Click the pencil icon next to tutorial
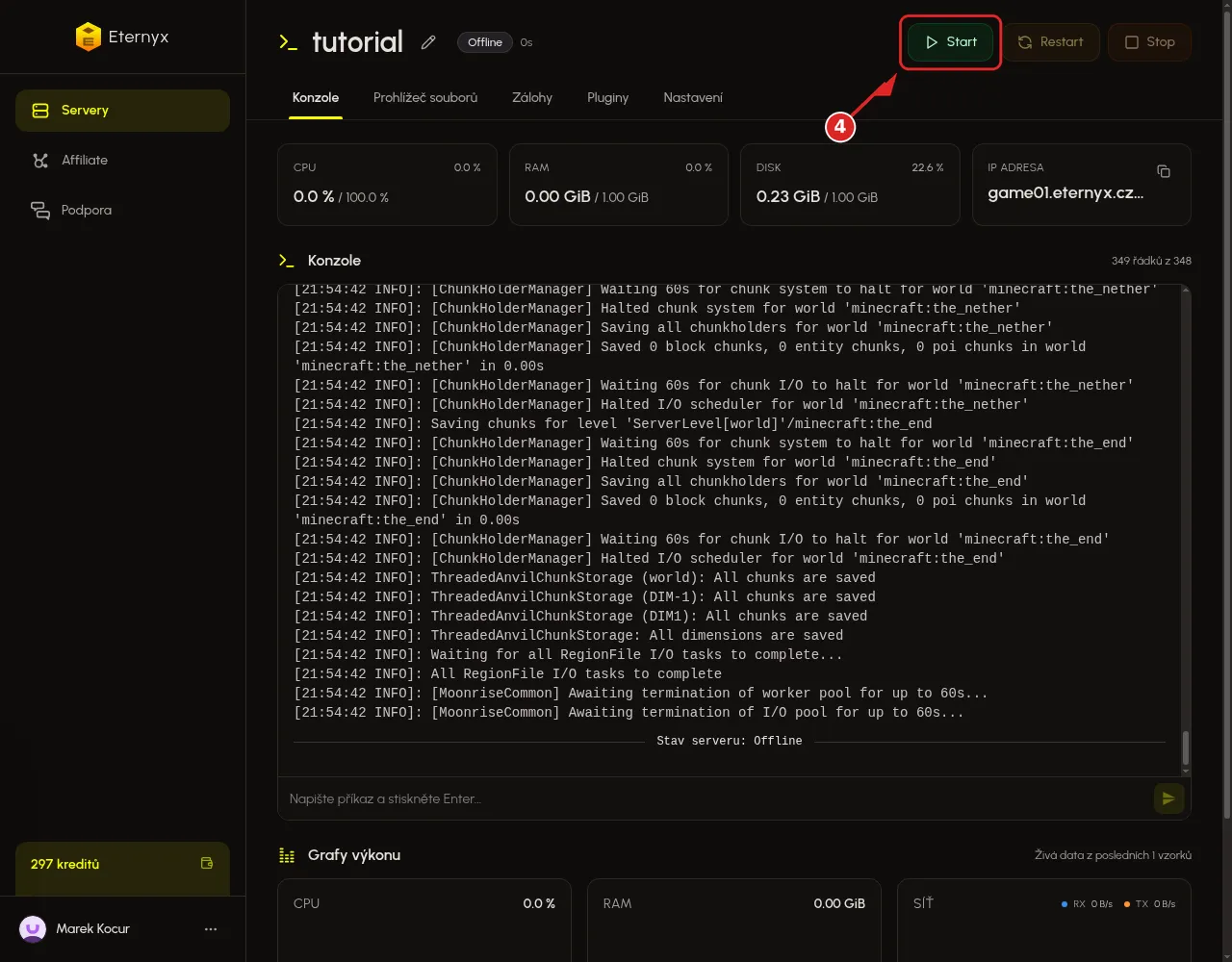The width and height of the screenshot is (1232, 962). tap(428, 42)
